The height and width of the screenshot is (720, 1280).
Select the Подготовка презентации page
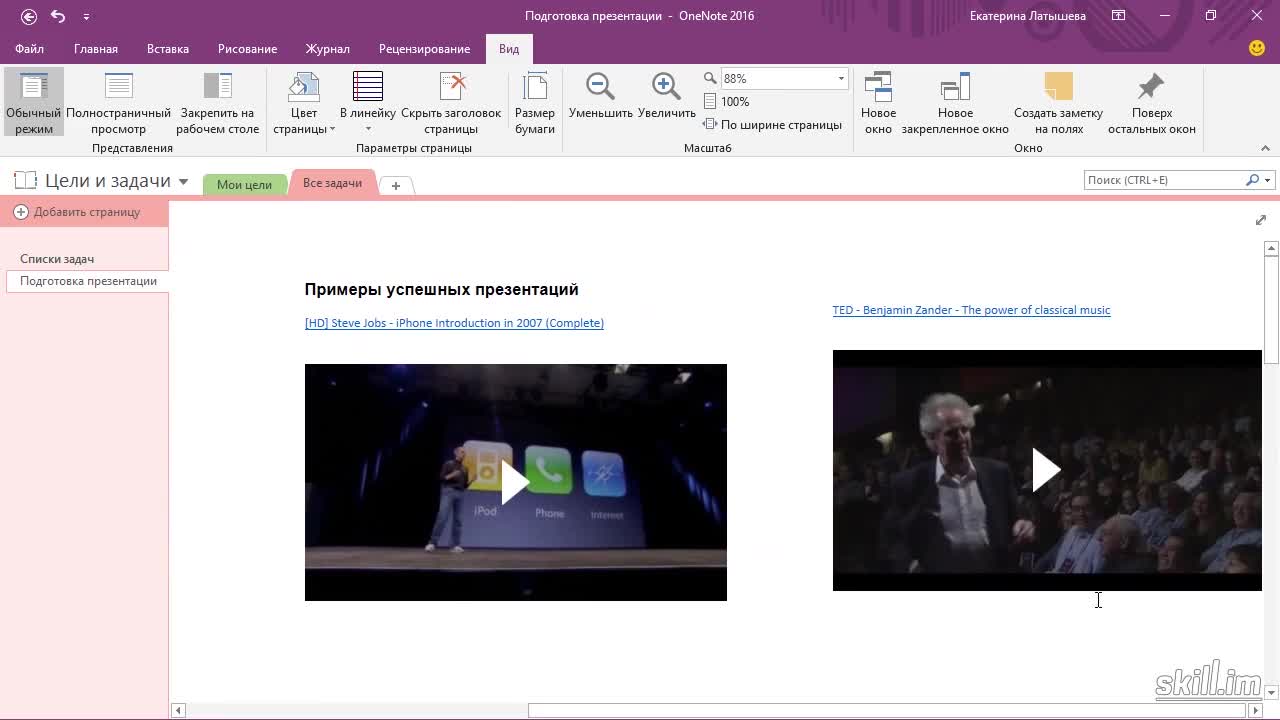88,281
